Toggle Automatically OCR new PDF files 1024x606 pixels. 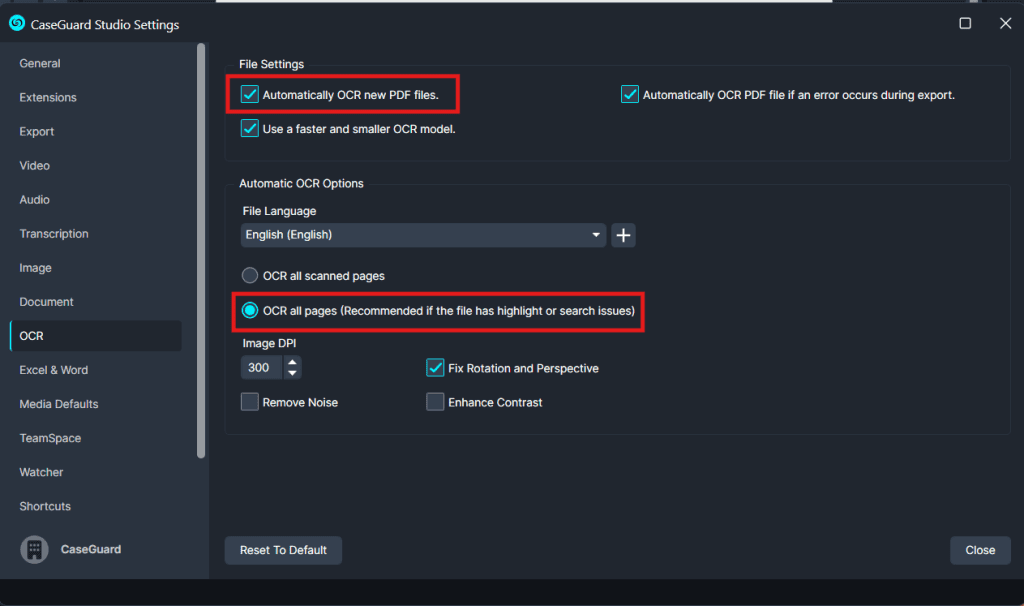250,95
